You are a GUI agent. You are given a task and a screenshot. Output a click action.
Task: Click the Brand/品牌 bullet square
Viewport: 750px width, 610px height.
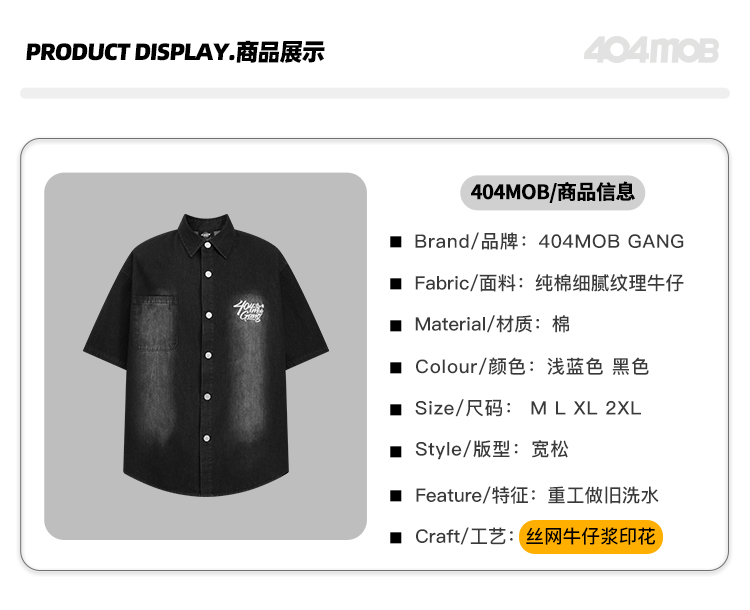[x=396, y=242]
